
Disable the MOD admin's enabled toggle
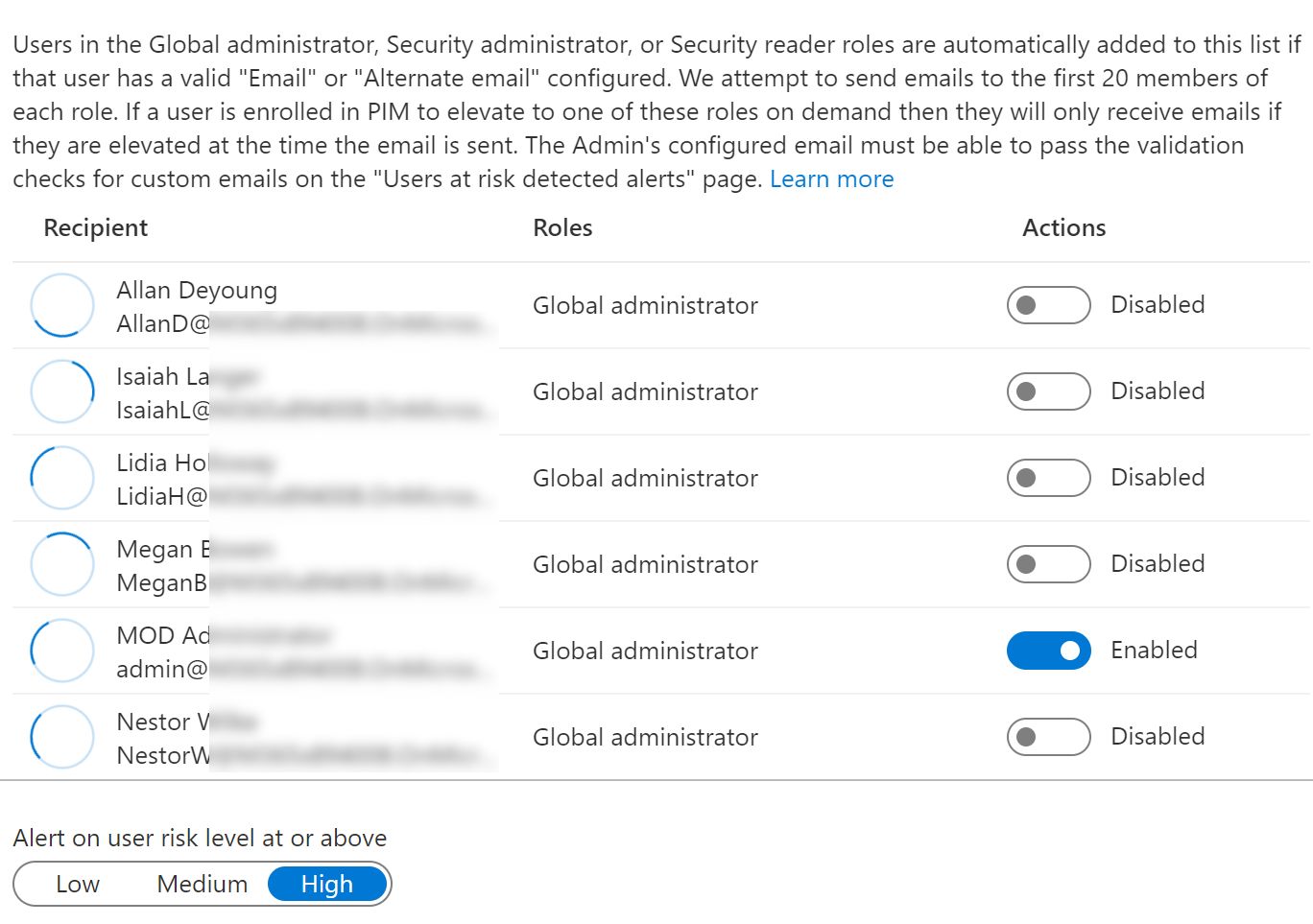(1048, 651)
